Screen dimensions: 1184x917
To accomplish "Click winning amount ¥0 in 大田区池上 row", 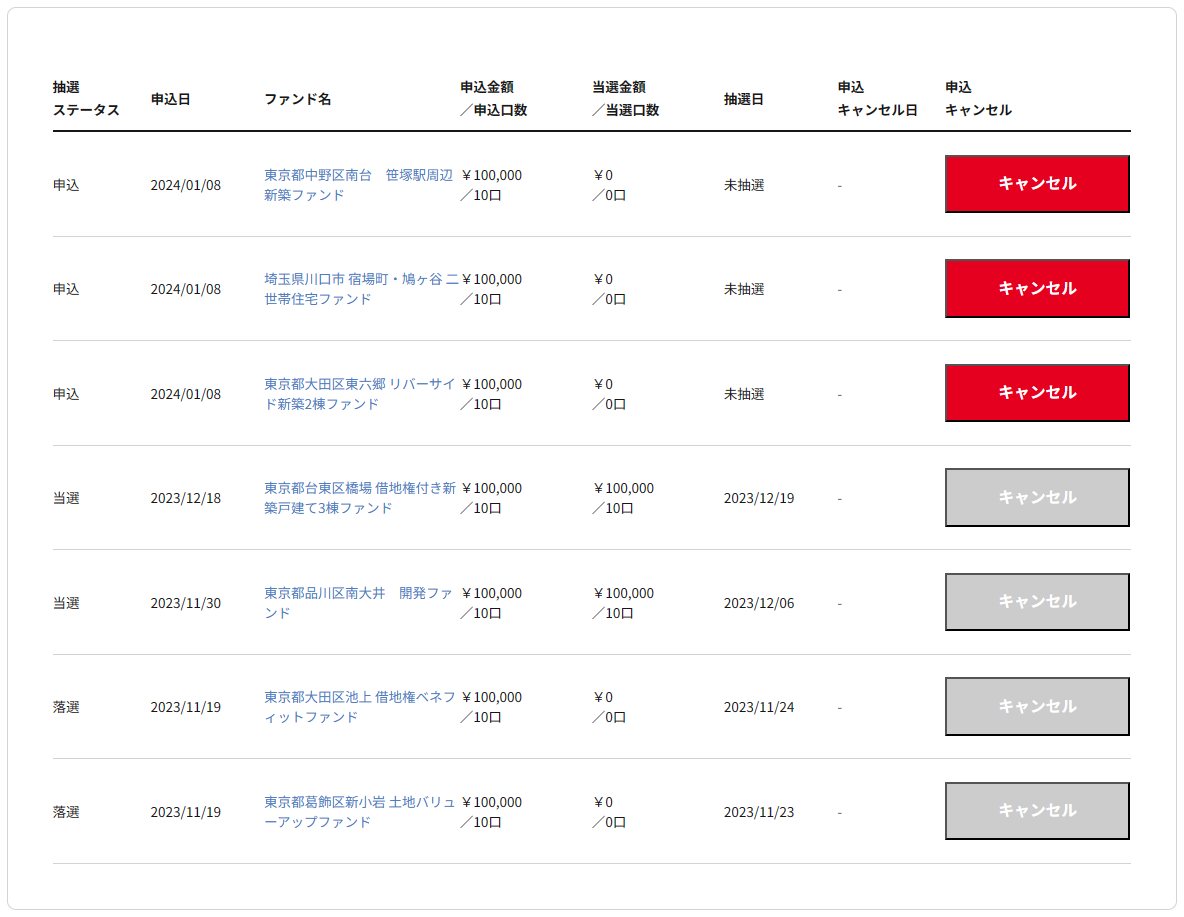I will (603, 697).
